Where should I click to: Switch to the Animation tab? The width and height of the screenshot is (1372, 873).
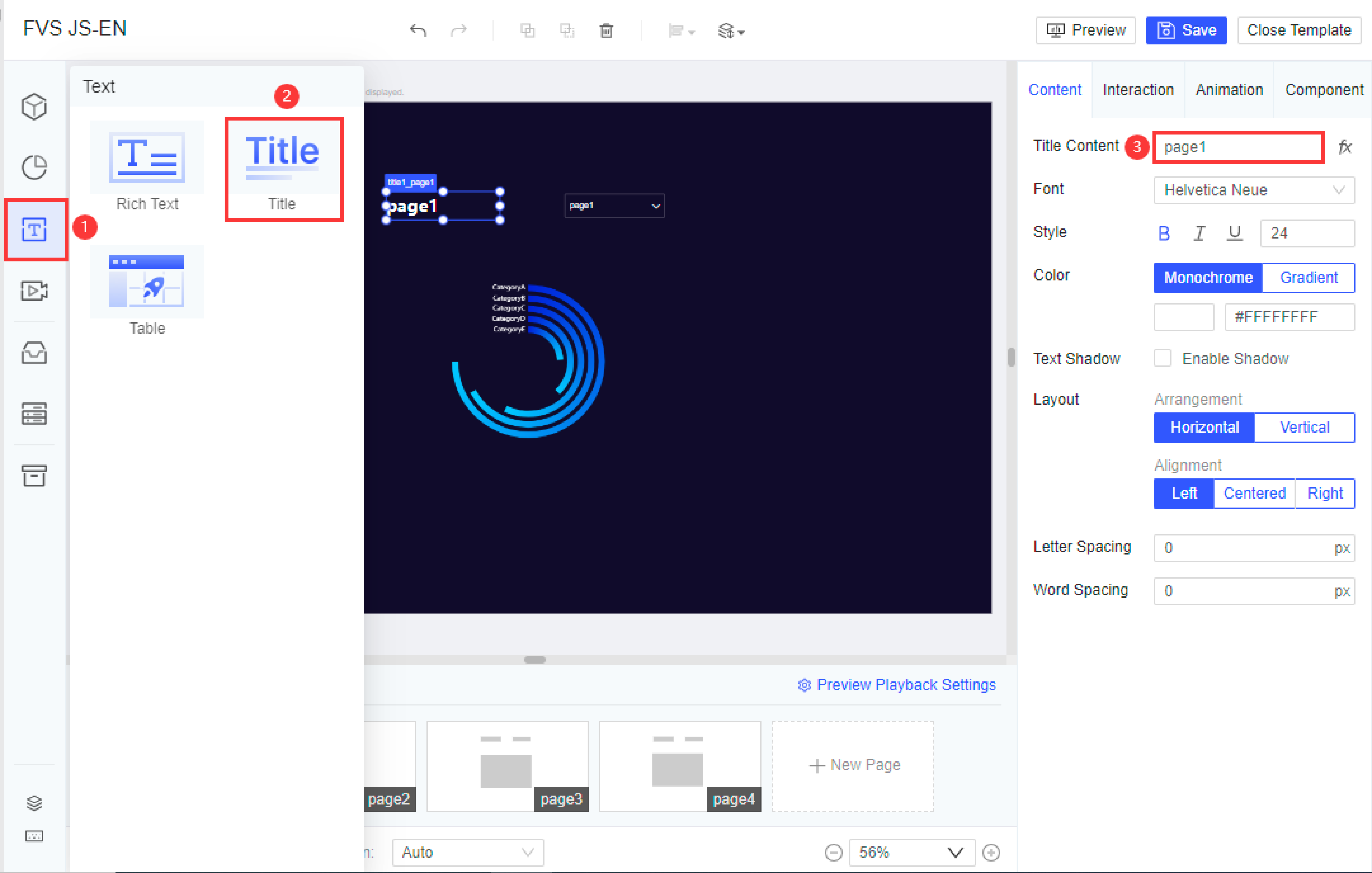1229,89
